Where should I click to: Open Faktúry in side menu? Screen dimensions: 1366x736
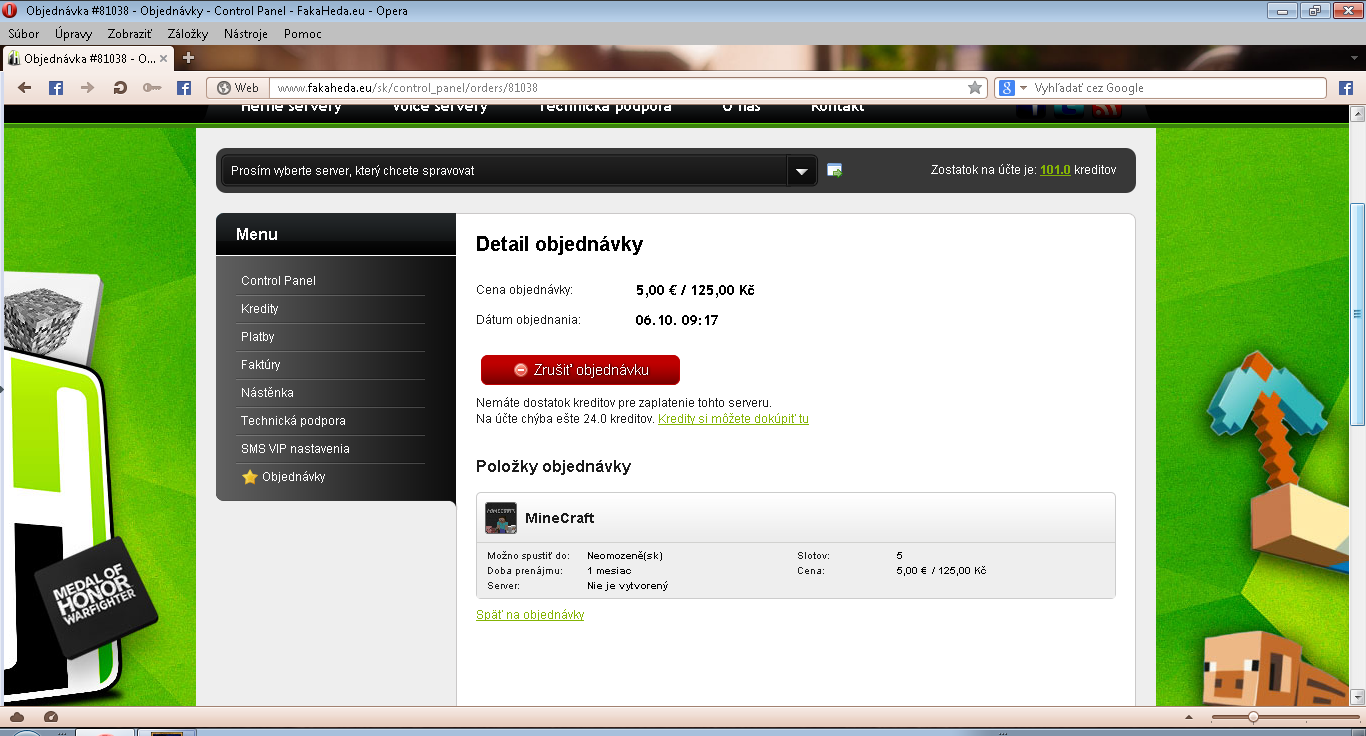[261, 365]
